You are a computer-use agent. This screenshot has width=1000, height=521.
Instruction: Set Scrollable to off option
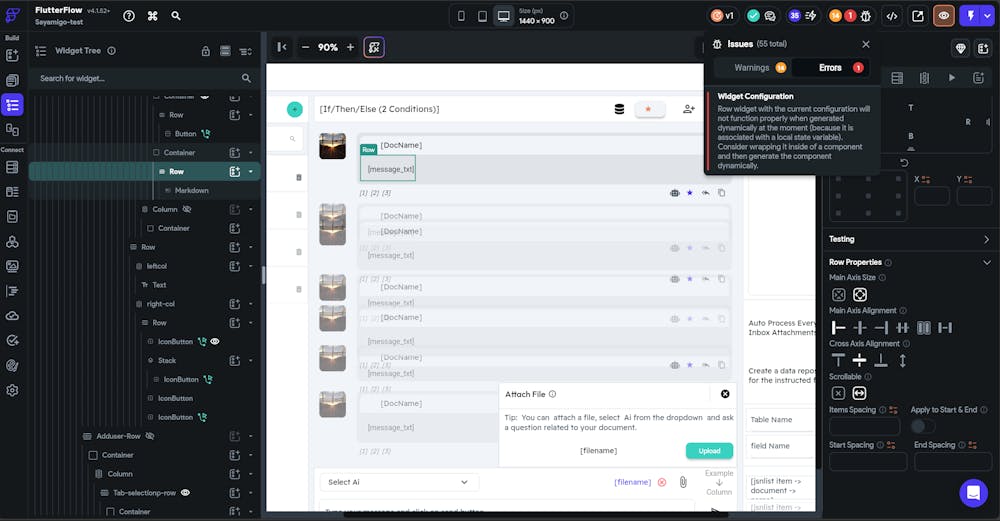(838, 393)
